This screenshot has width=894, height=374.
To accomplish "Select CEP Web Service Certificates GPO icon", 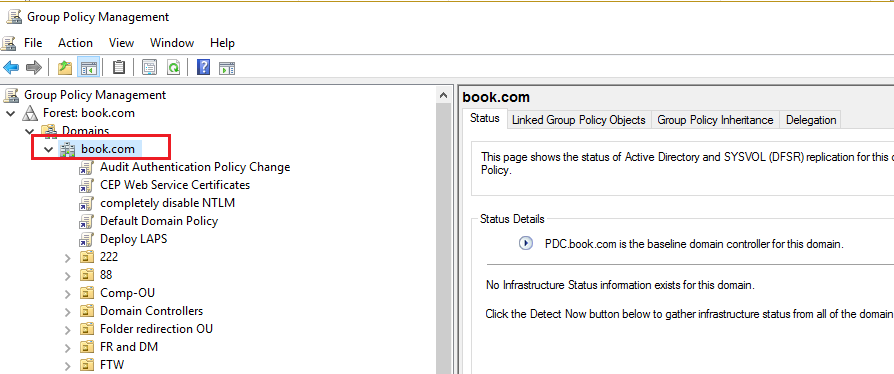I will [x=86, y=185].
